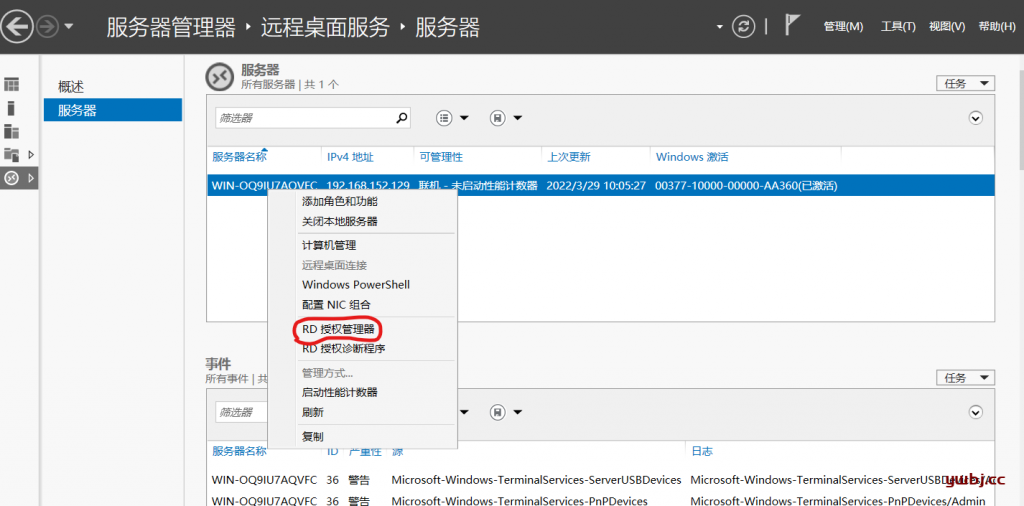Sort events by the 日志 column header
The height and width of the screenshot is (506, 1024).
(x=702, y=451)
